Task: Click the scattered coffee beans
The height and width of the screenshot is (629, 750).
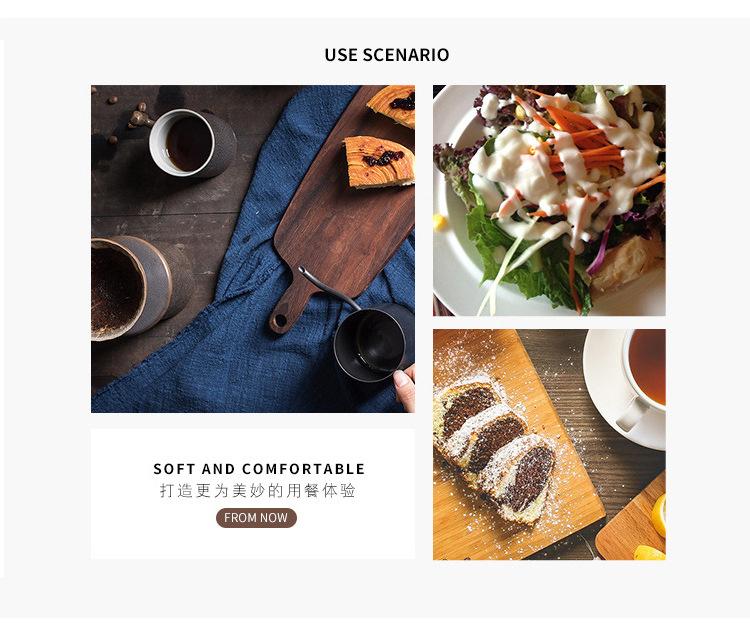Action: [125, 115]
